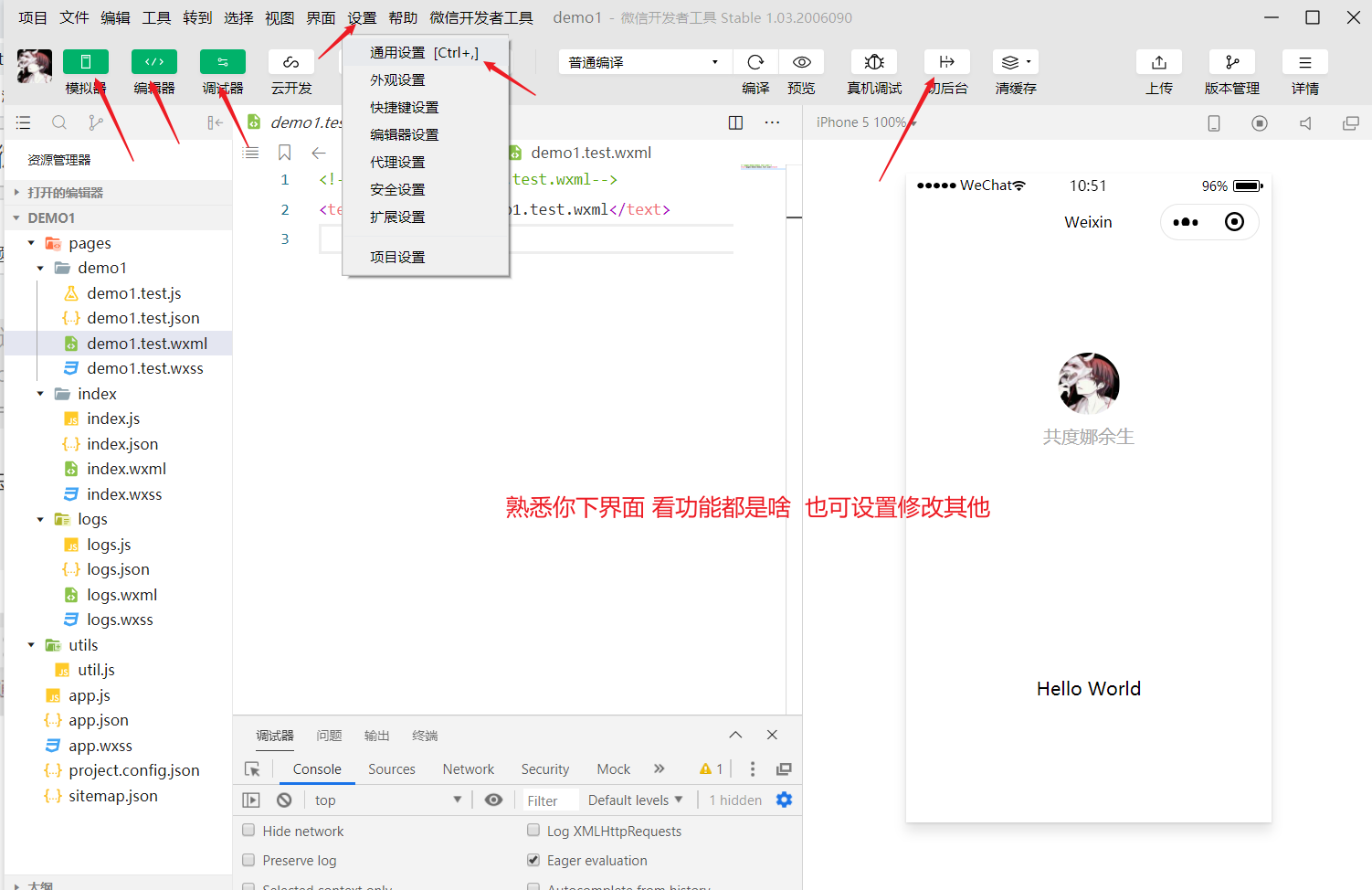
Task: Show more devtools tabs chevron
Action: tap(660, 768)
